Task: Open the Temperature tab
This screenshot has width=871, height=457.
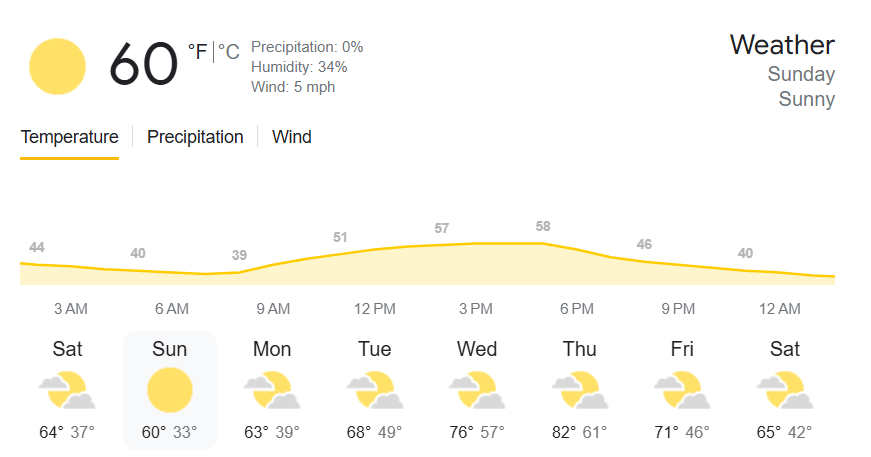Action: (x=69, y=137)
